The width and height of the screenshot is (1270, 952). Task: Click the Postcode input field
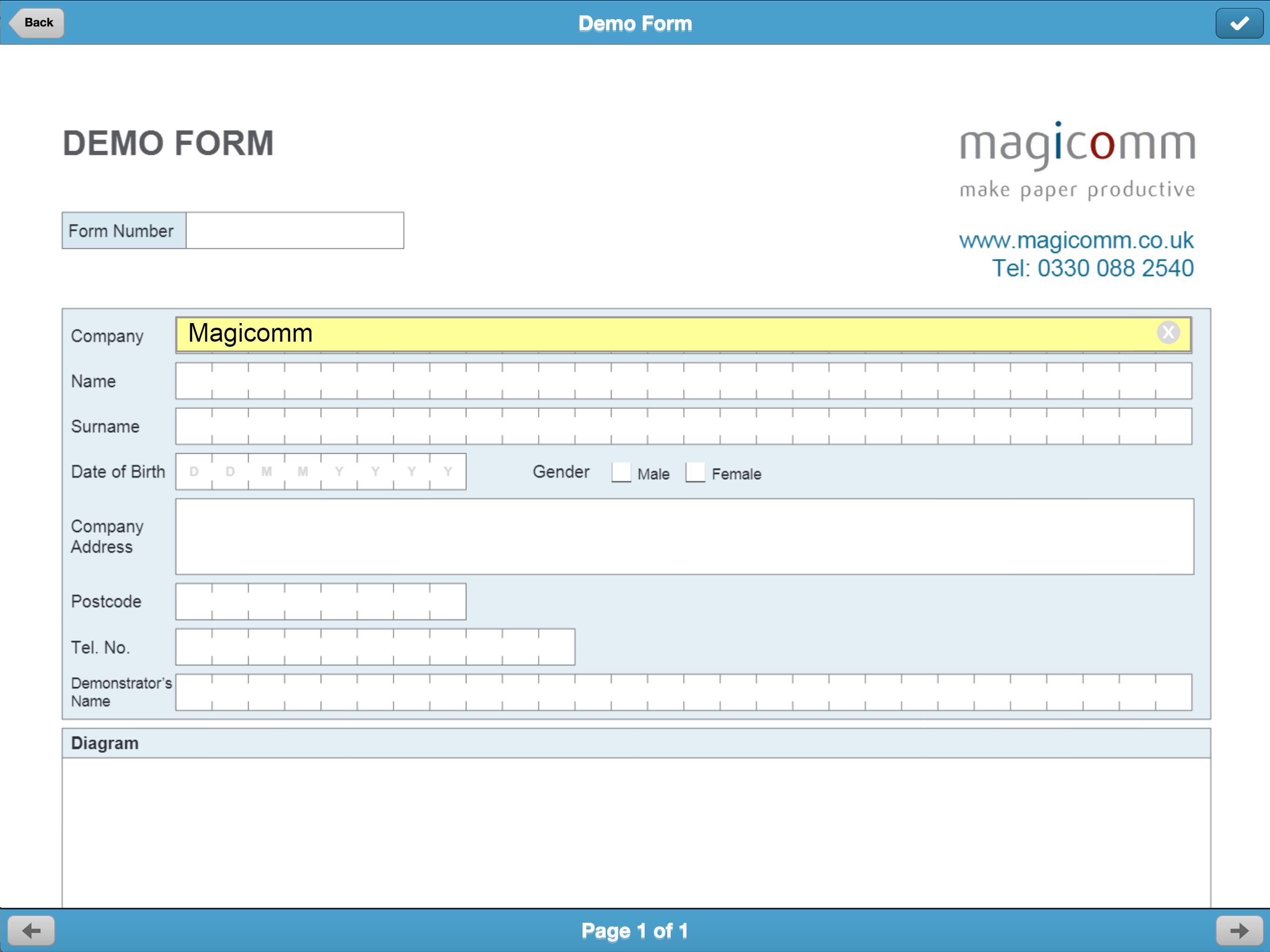[x=320, y=601]
